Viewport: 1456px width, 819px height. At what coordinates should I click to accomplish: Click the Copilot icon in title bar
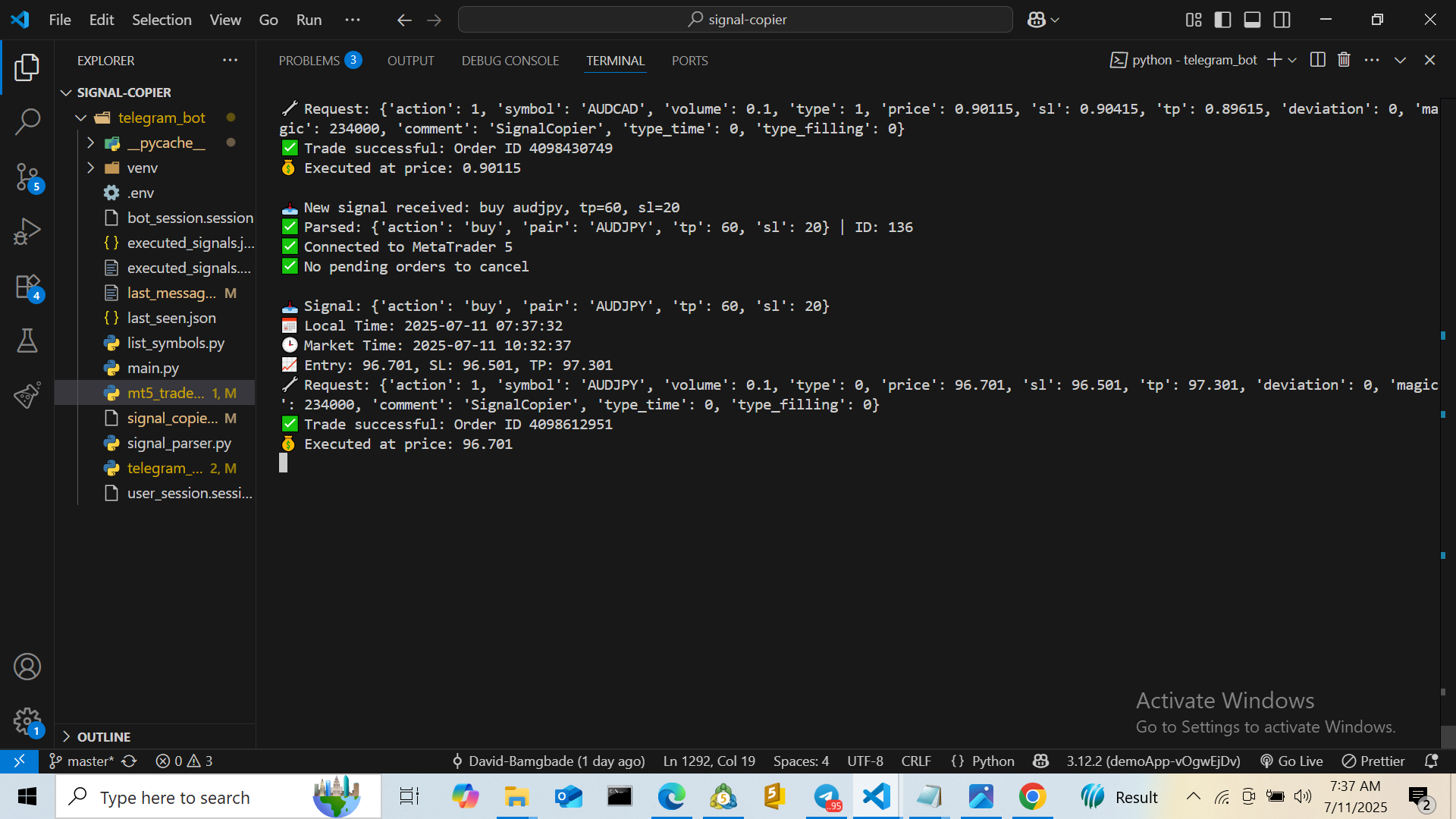click(x=1036, y=20)
